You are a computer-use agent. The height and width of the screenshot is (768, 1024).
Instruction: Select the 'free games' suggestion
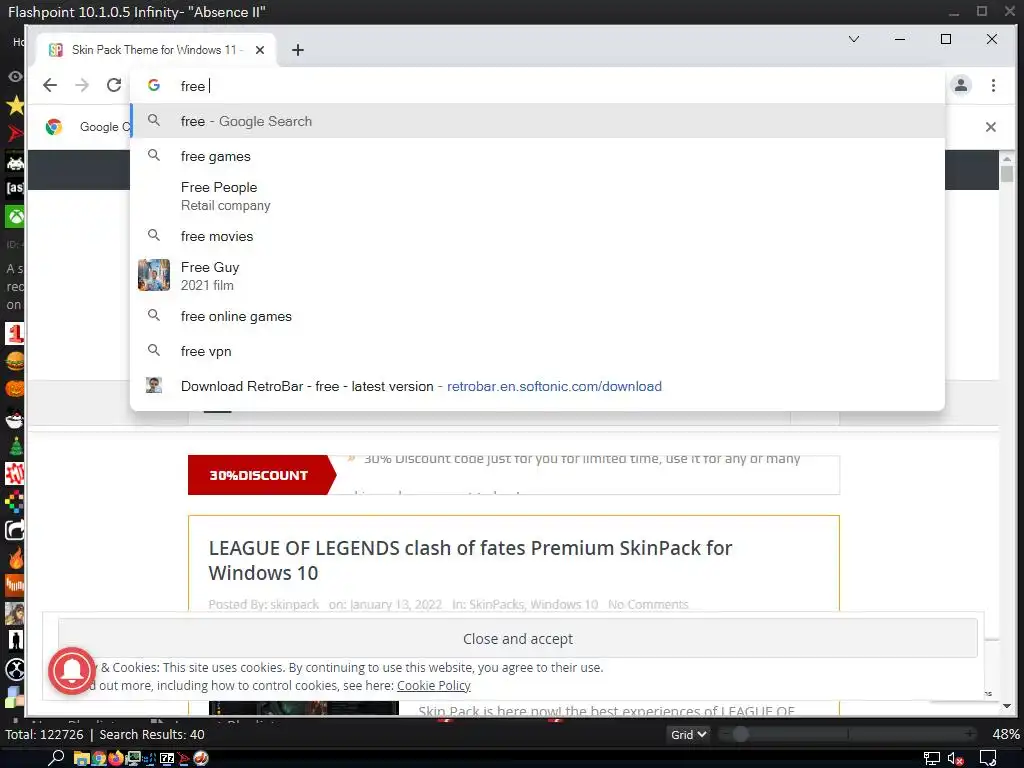click(537, 156)
